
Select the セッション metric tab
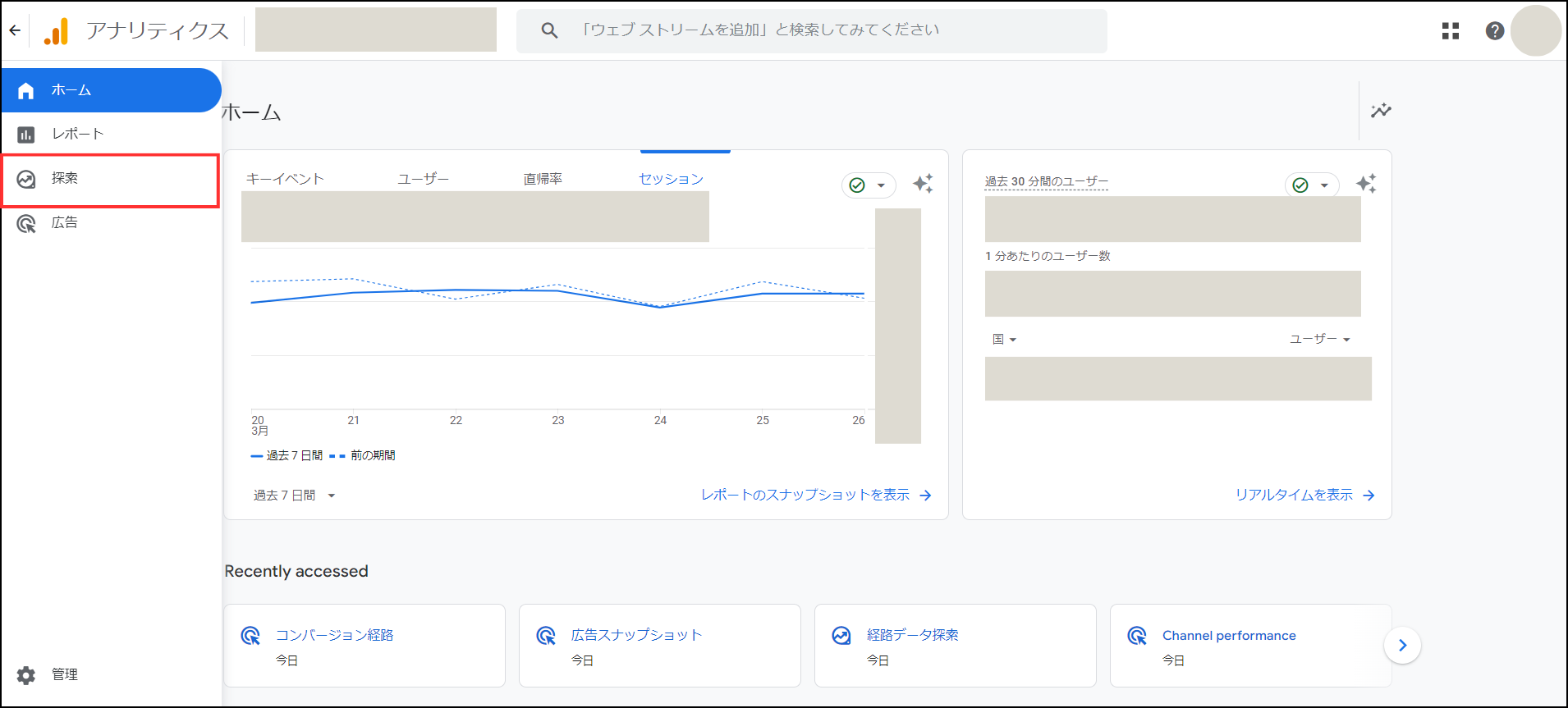(x=672, y=179)
